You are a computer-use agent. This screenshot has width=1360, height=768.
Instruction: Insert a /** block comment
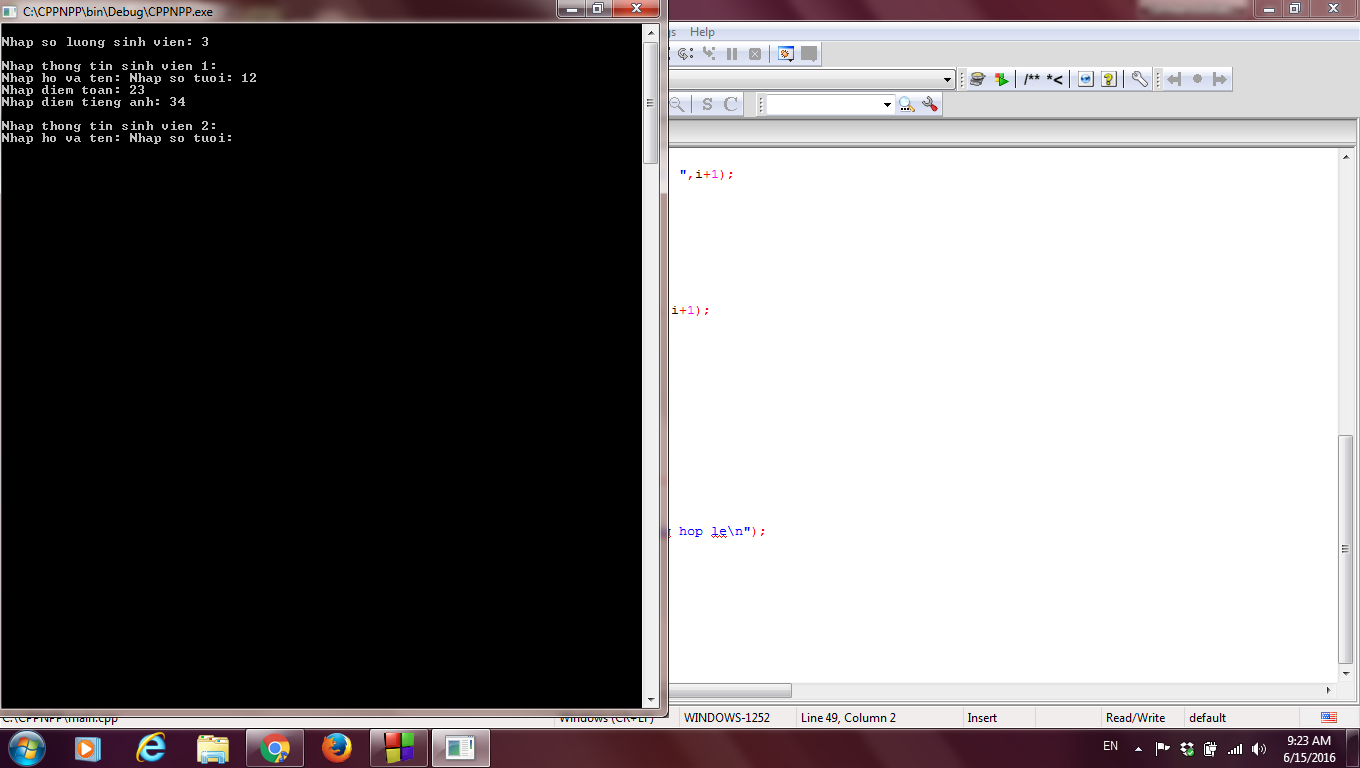click(x=1032, y=79)
